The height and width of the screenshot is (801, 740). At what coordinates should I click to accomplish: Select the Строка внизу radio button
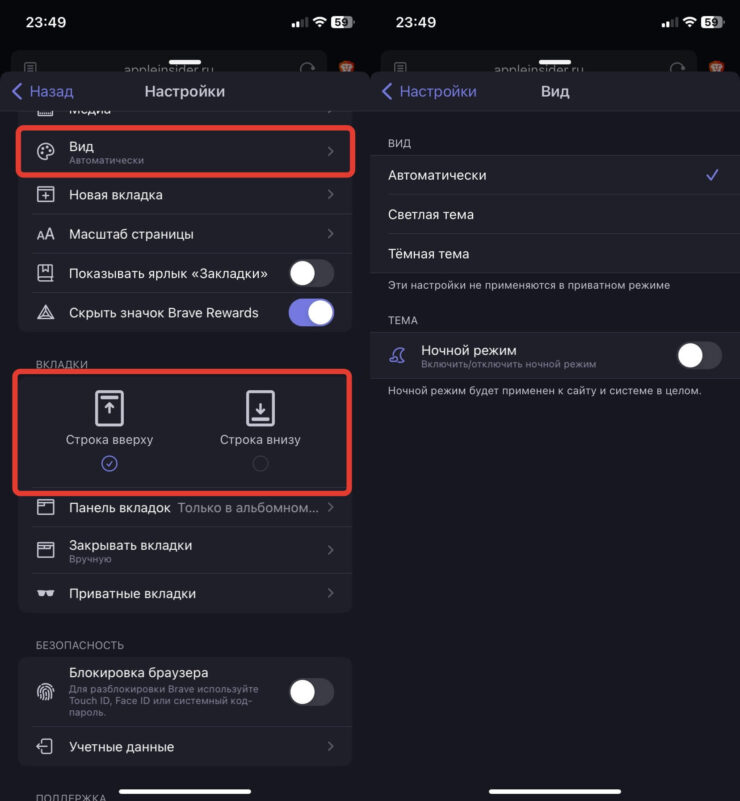(x=259, y=463)
